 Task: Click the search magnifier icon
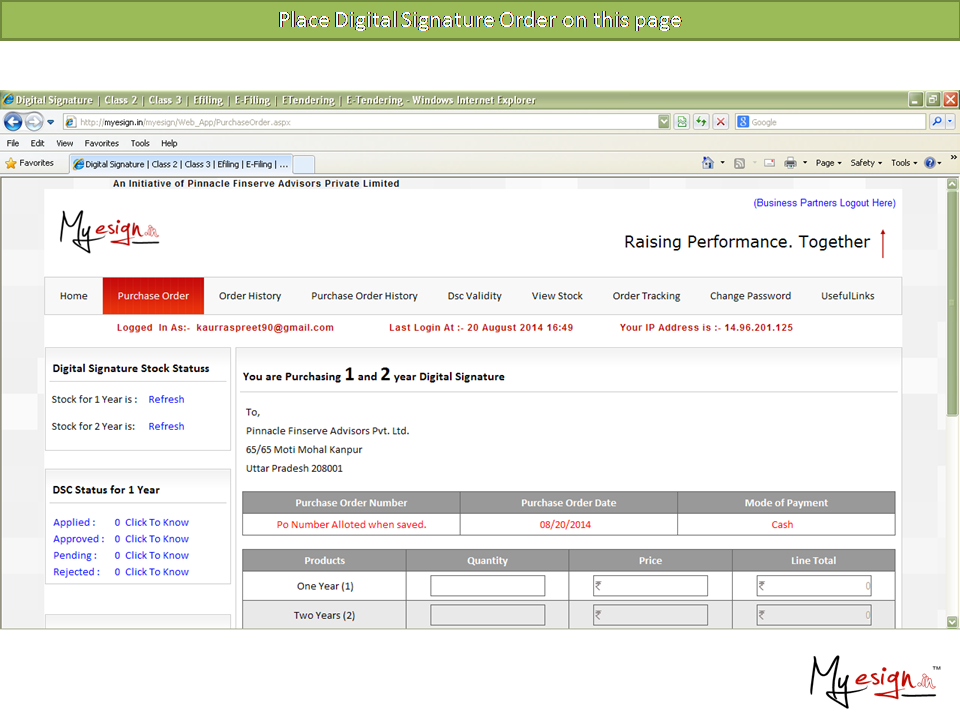pos(937,122)
